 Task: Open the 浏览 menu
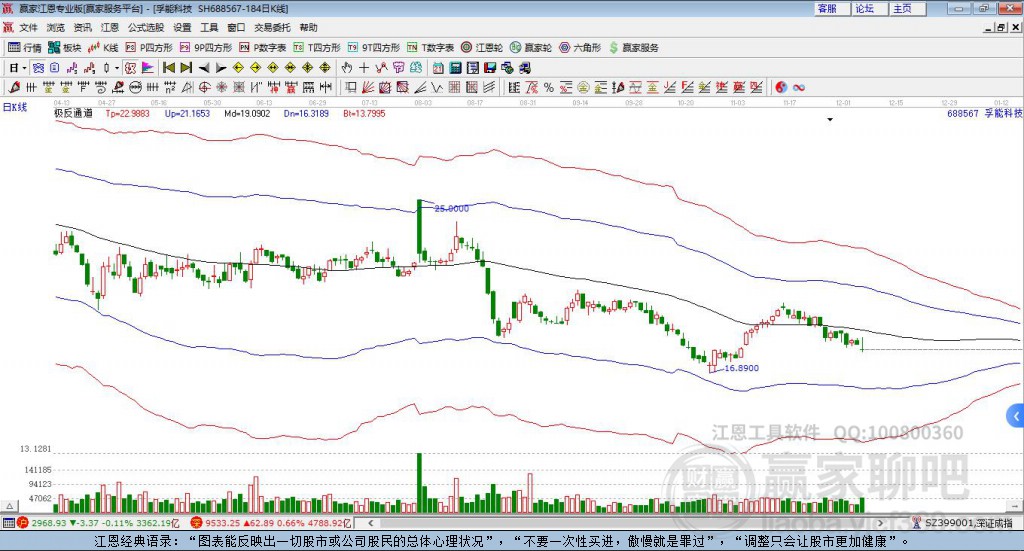[56, 27]
